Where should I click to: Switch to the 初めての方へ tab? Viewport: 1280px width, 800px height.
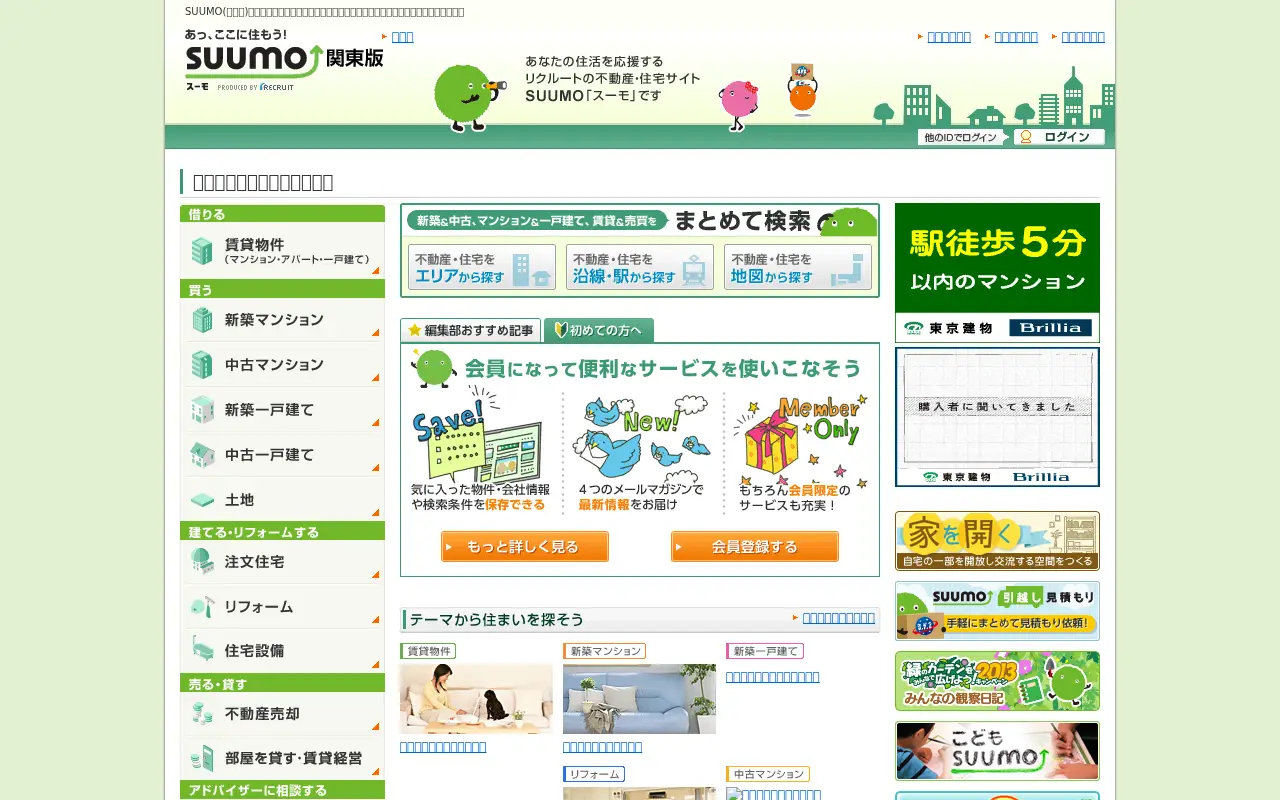coord(599,330)
